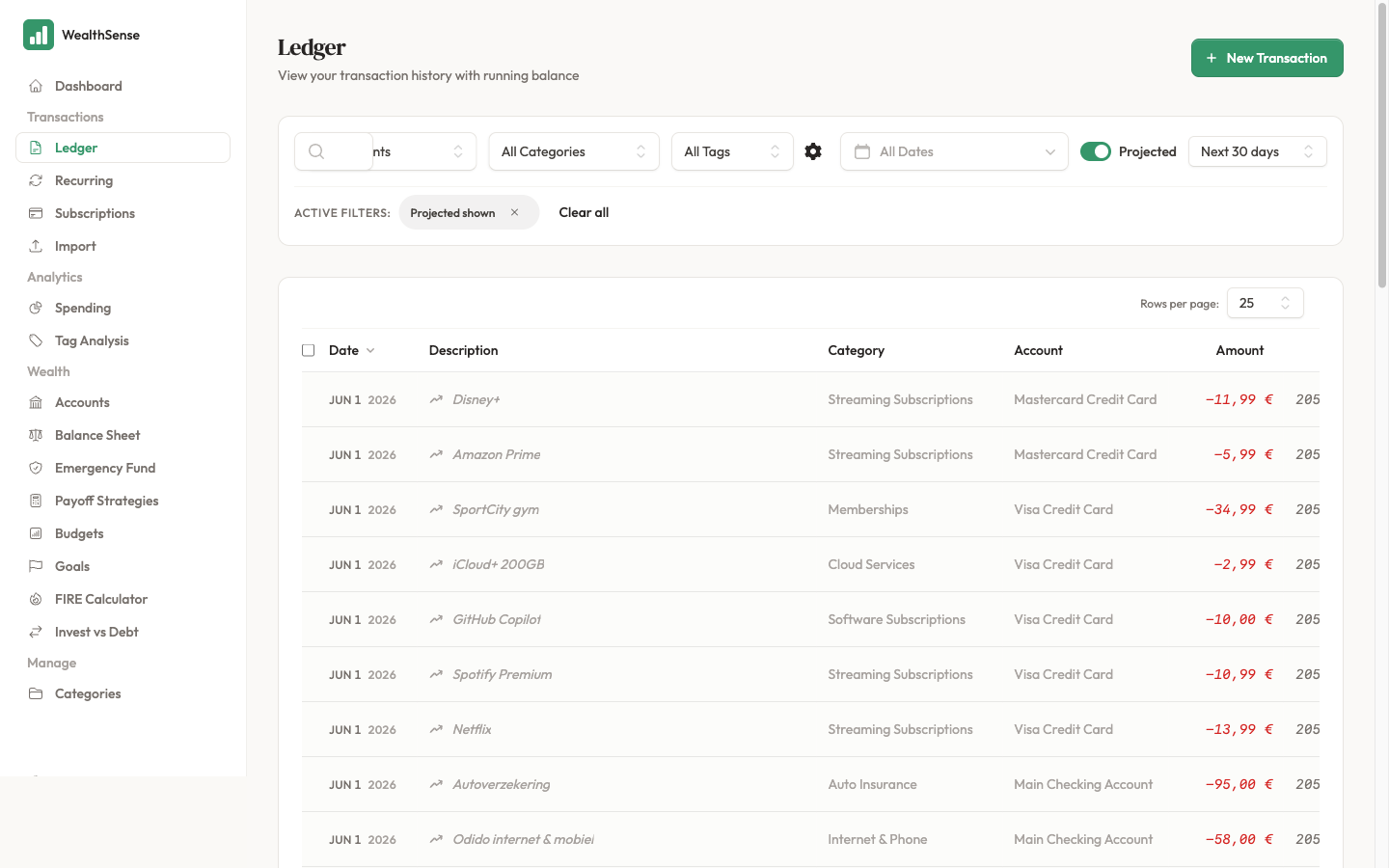Click the Dashboard home icon

coord(36,86)
